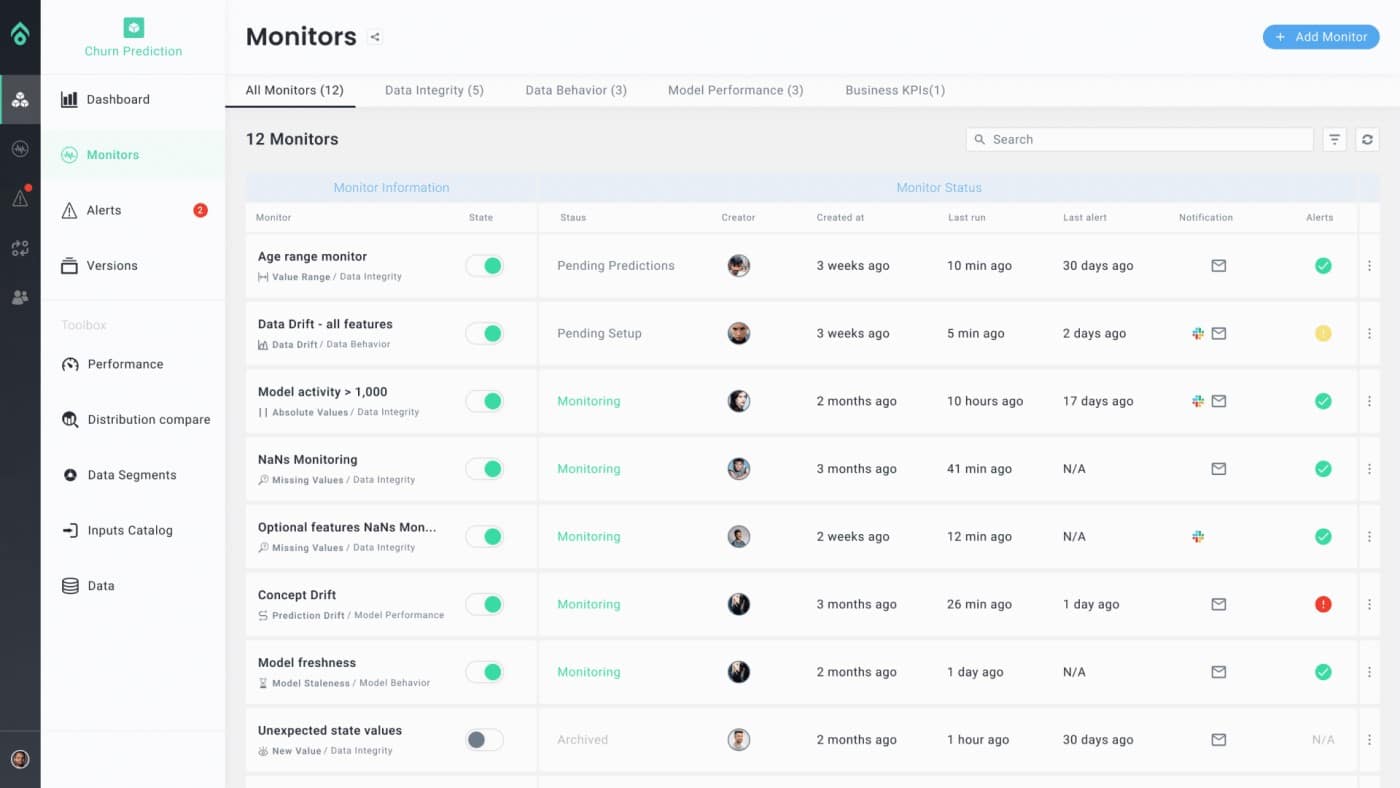This screenshot has height=788, width=1400.
Task: Open the Inputs Catalog
Action: (x=131, y=530)
